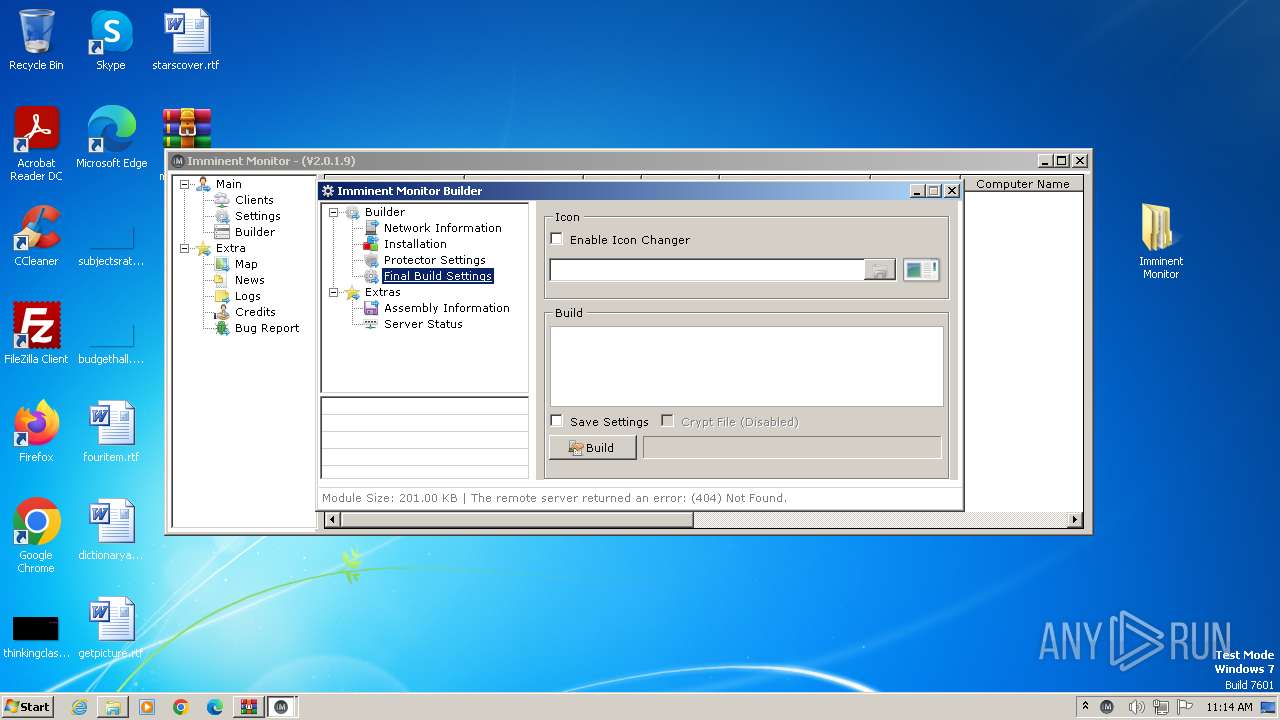Open the Map item under Extra

coord(246,264)
